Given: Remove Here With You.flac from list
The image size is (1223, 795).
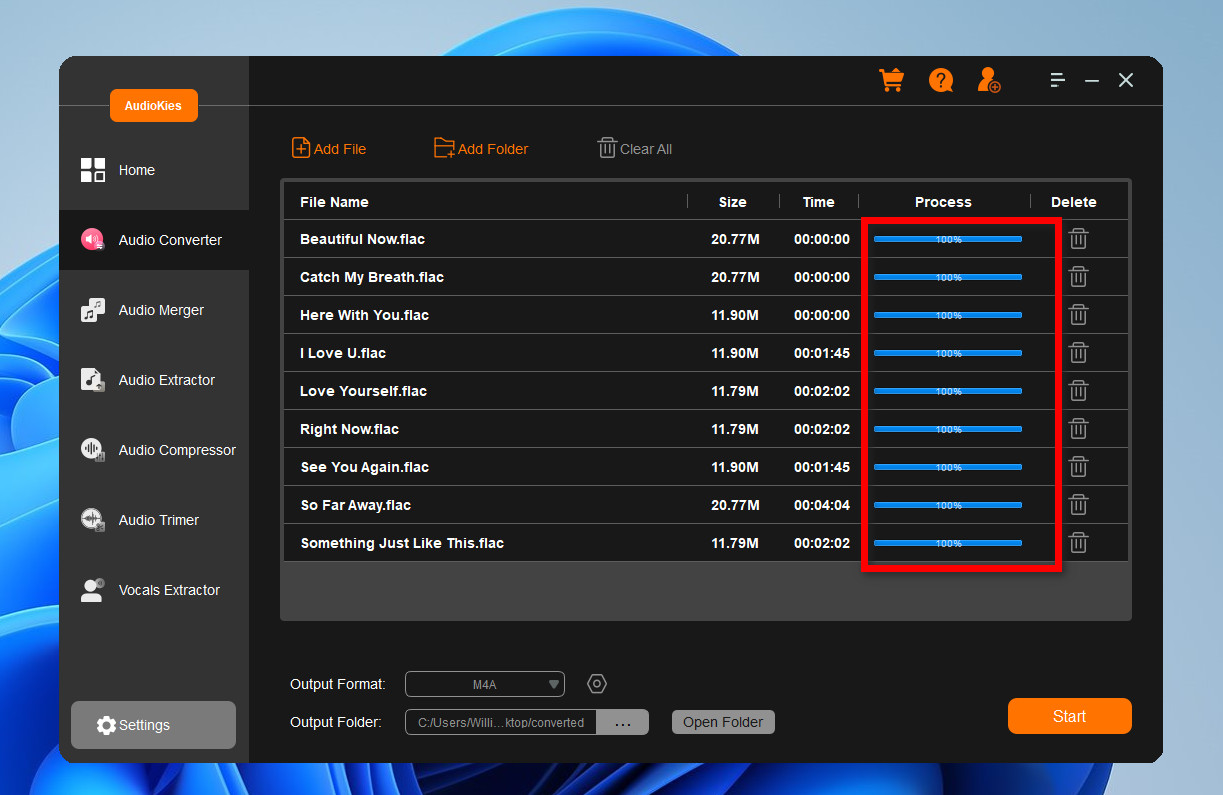Looking at the screenshot, I should pos(1078,315).
